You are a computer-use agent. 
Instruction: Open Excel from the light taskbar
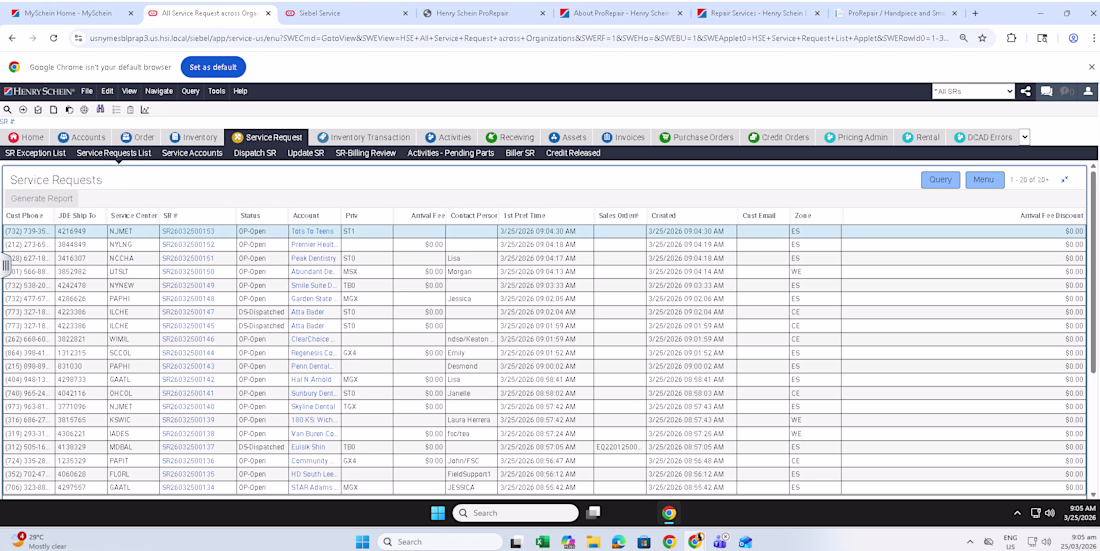click(x=542, y=542)
